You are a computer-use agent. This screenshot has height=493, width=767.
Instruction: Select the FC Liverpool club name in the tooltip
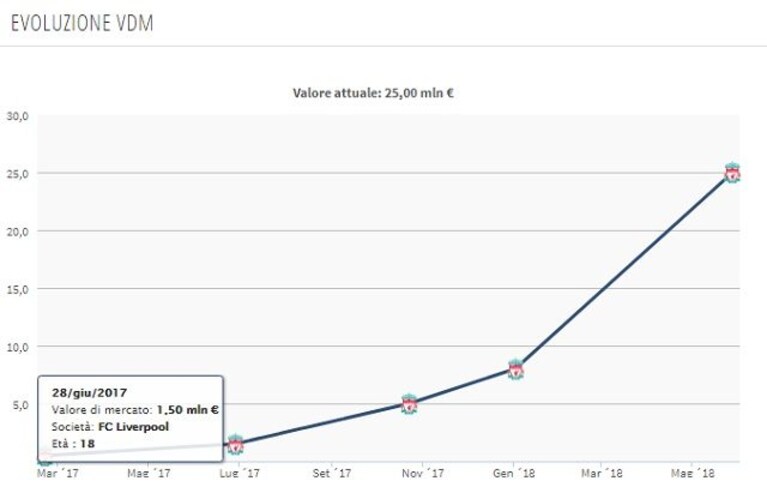point(134,426)
